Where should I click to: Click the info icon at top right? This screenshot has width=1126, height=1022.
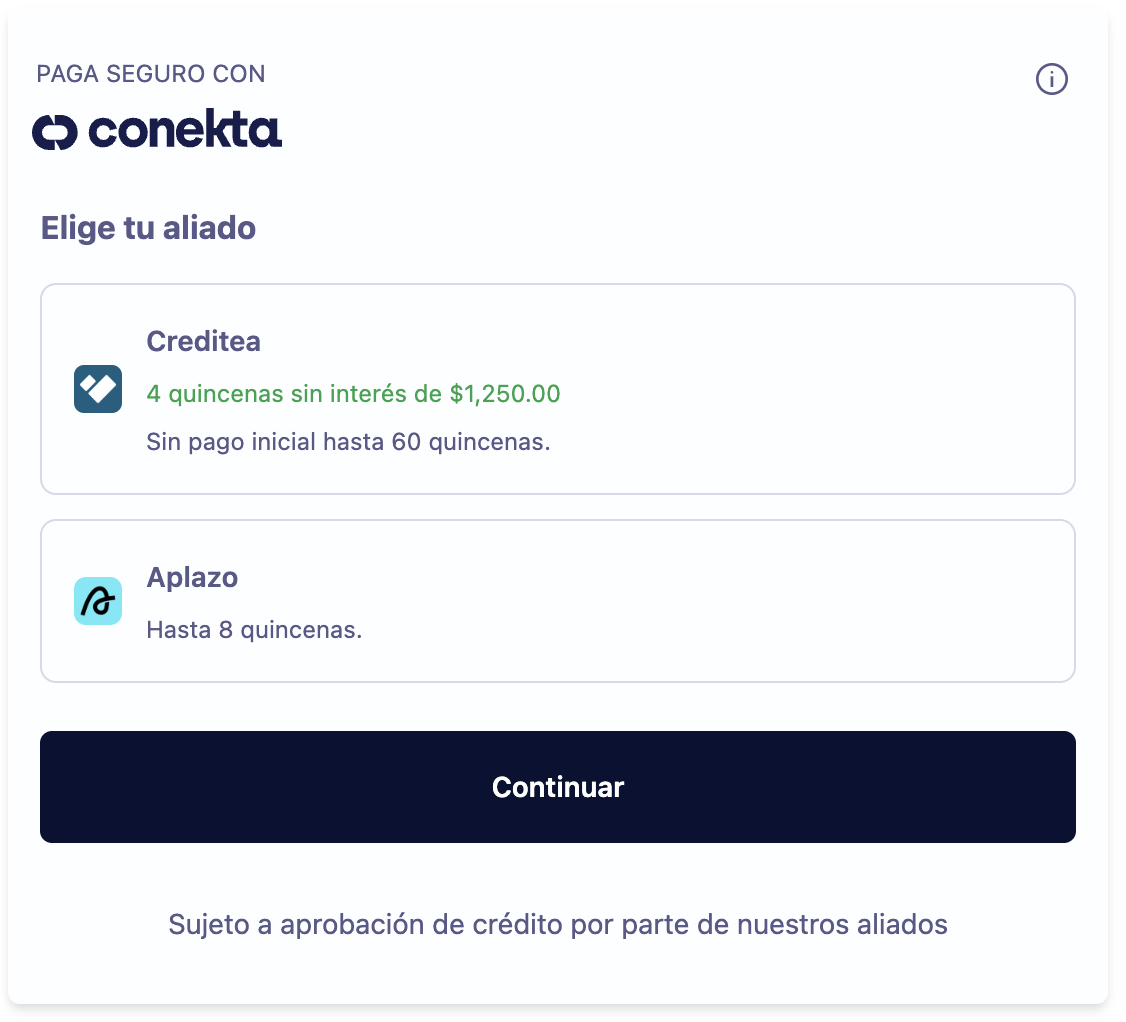[1051, 79]
